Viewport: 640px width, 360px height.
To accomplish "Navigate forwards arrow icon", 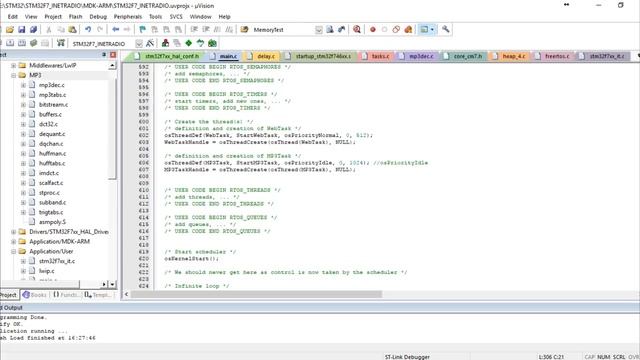I will tap(127, 29).
